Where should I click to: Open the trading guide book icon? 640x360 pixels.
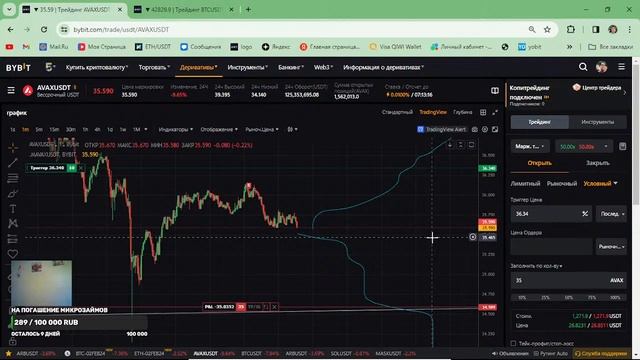click(495, 91)
